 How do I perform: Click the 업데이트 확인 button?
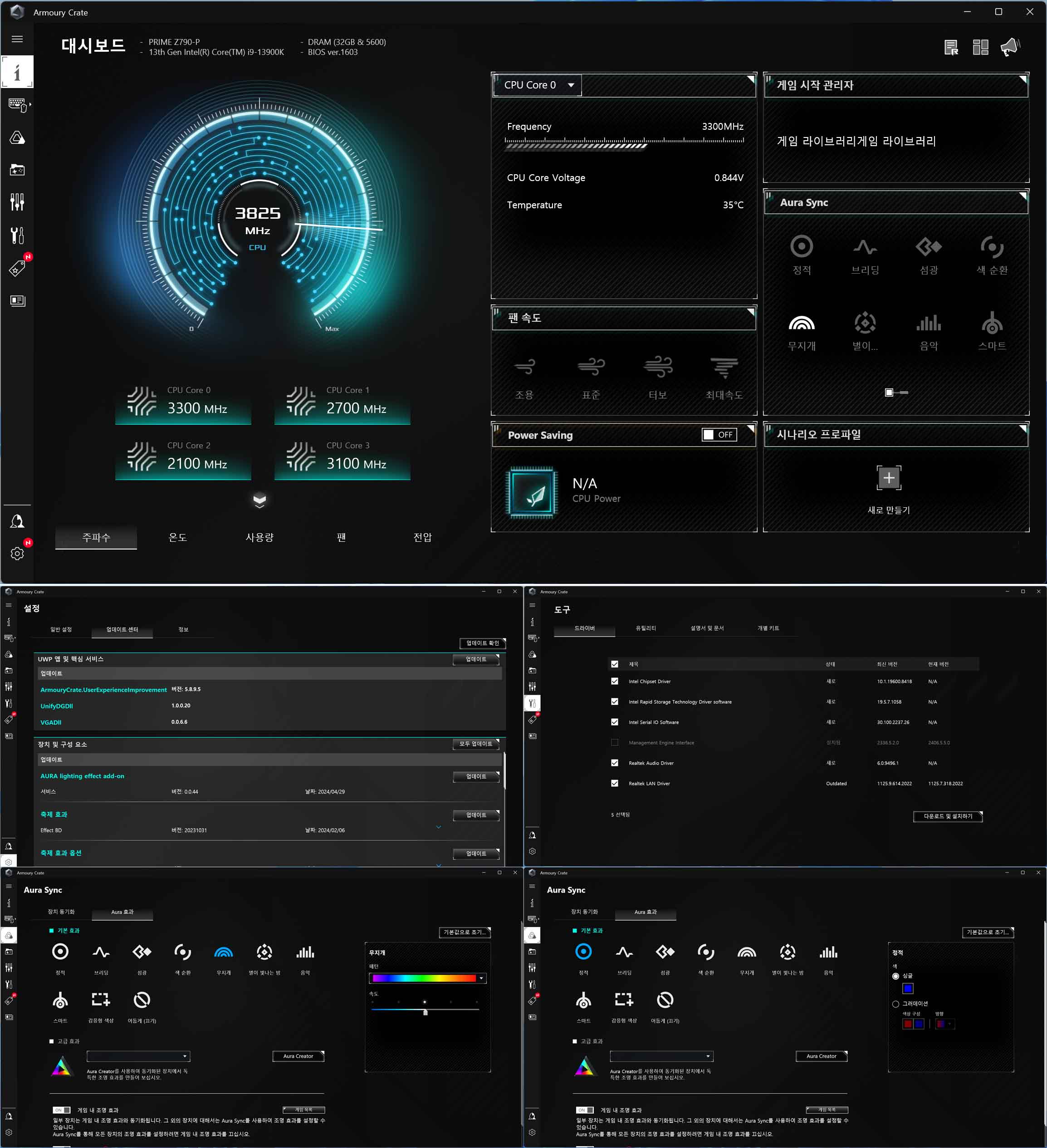pos(482,643)
